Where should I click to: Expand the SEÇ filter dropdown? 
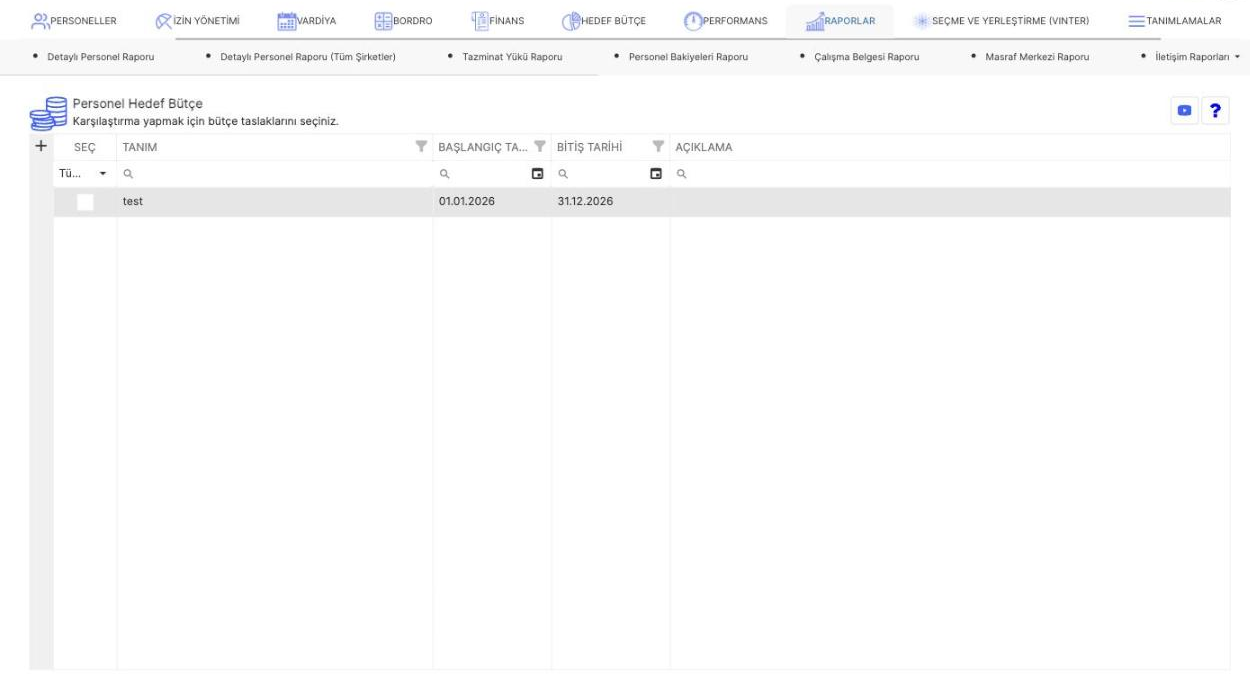(102, 174)
